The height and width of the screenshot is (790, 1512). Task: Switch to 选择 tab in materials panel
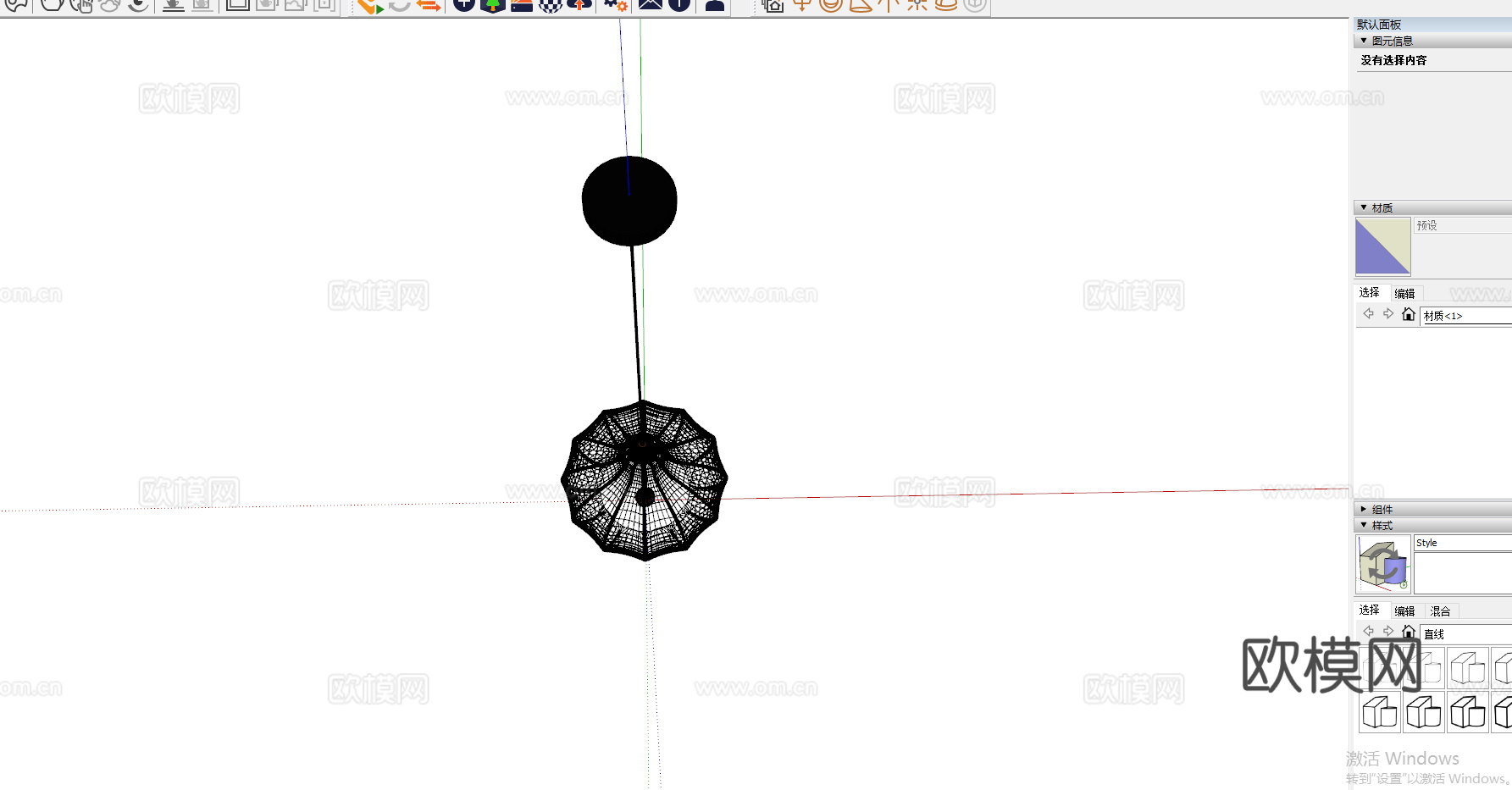coord(1370,292)
